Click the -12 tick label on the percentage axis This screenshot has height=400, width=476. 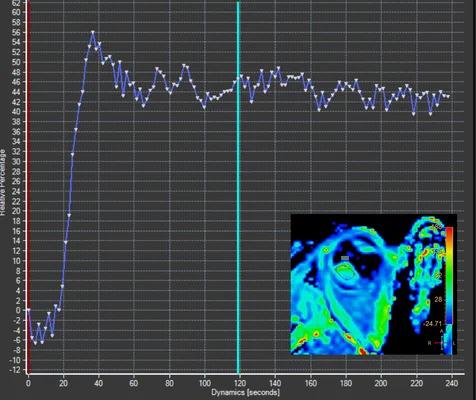[x=15, y=370]
